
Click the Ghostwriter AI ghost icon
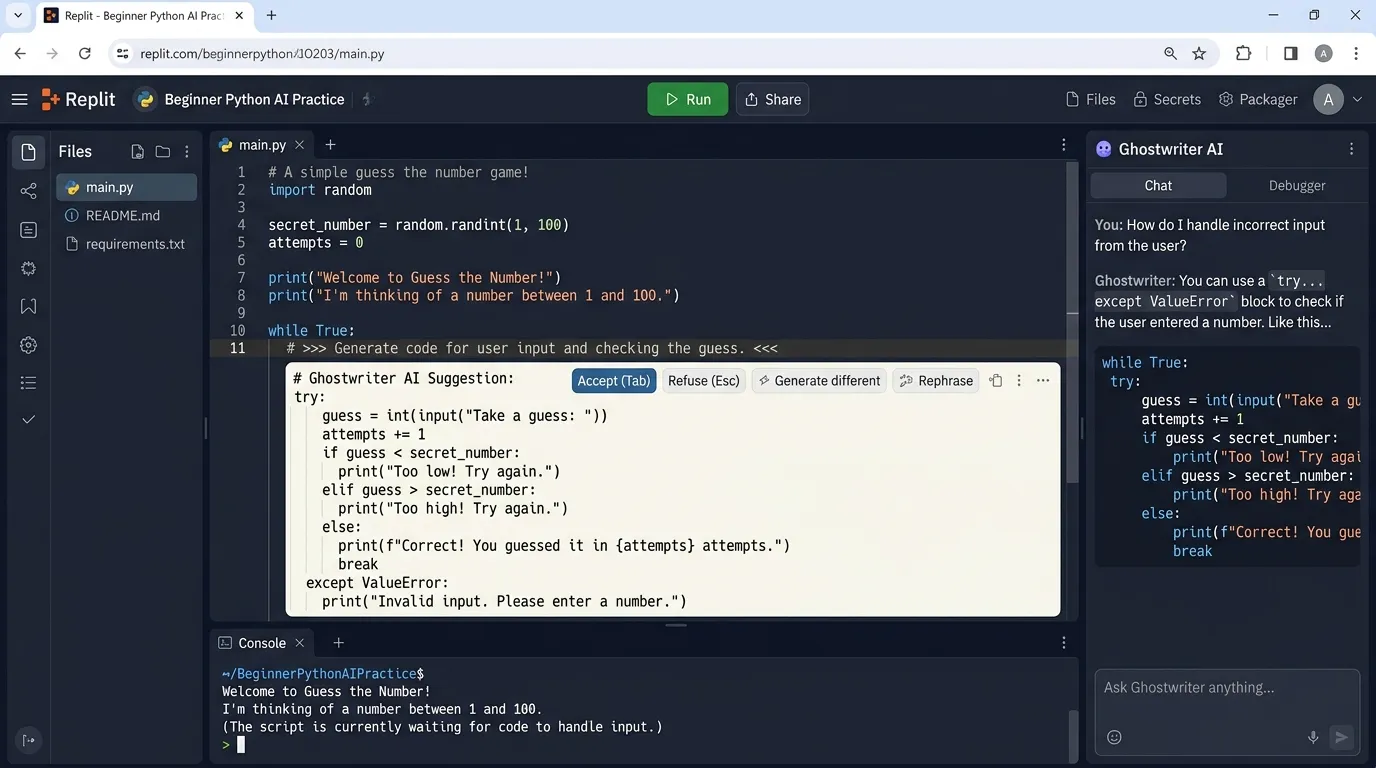[1104, 149]
